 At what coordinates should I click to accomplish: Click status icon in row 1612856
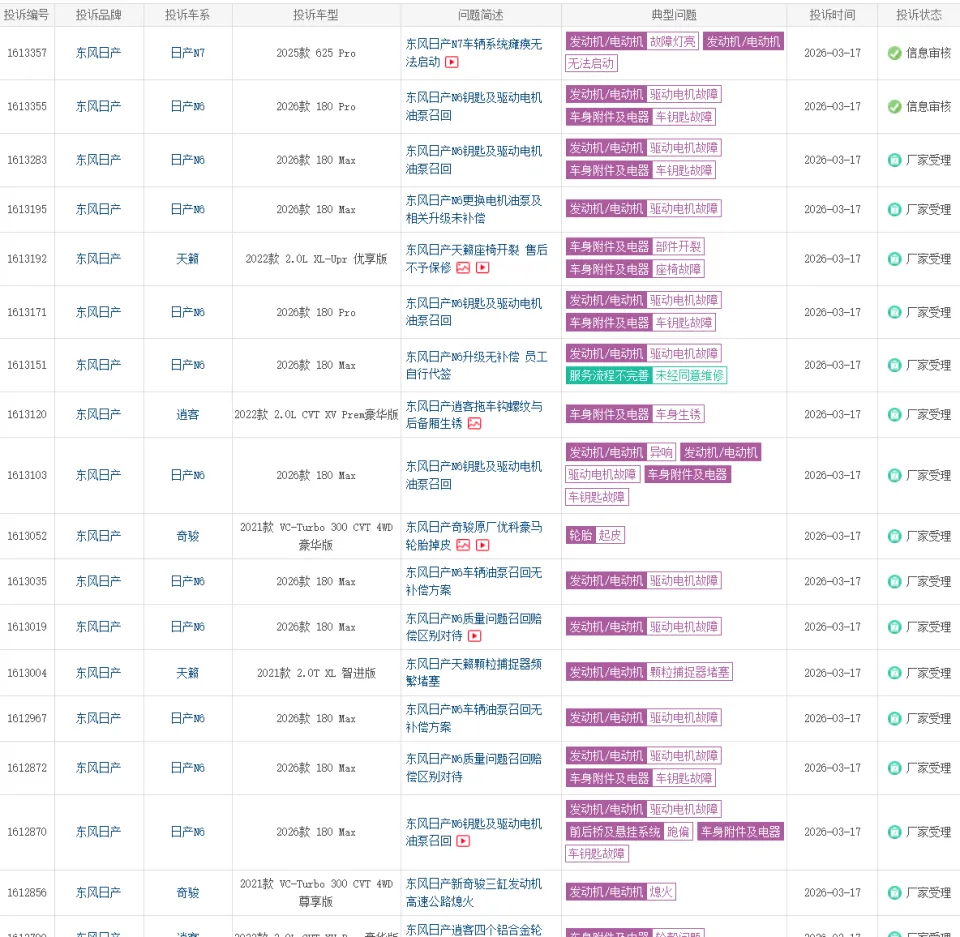click(894, 892)
